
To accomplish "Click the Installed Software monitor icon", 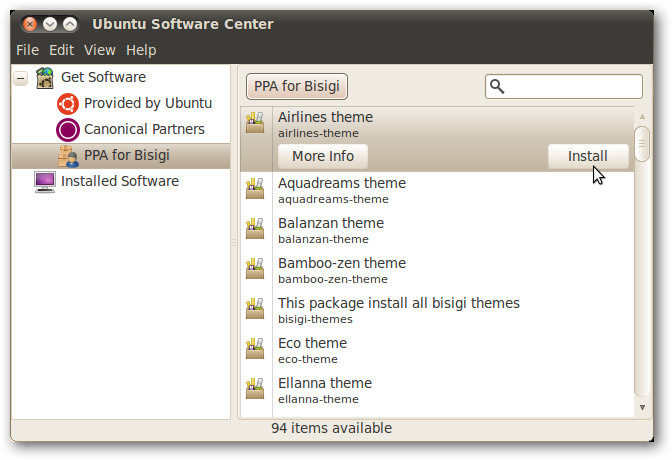I will click(45, 182).
